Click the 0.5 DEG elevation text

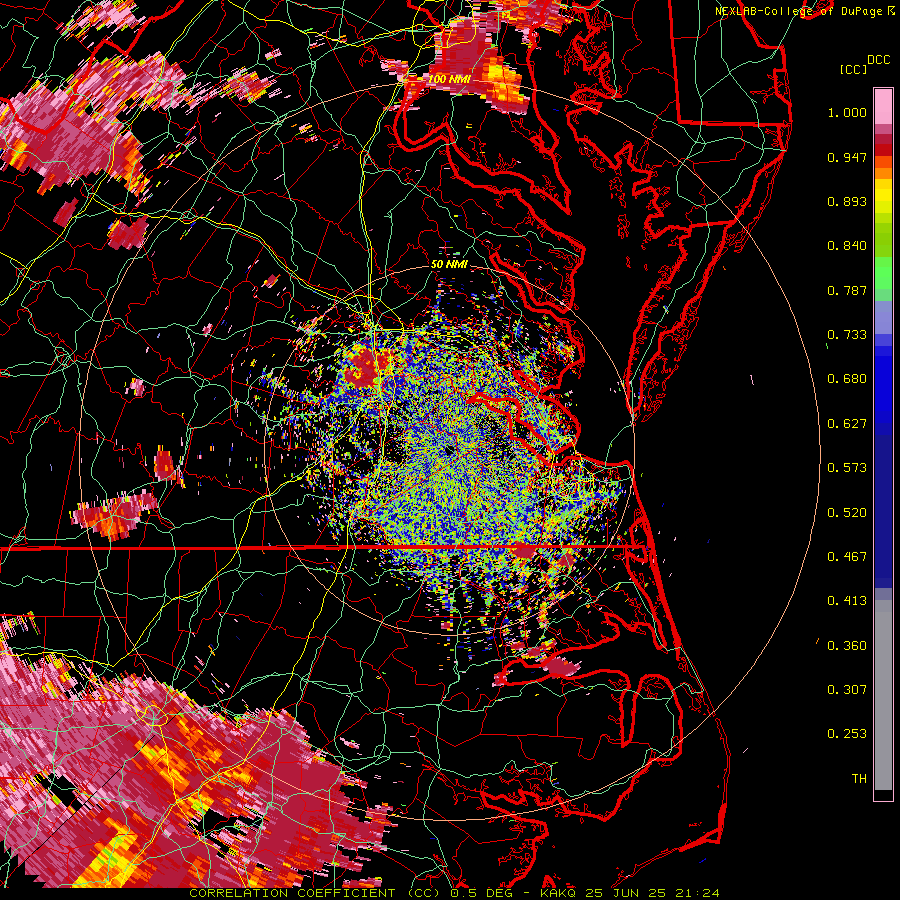click(x=481, y=893)
